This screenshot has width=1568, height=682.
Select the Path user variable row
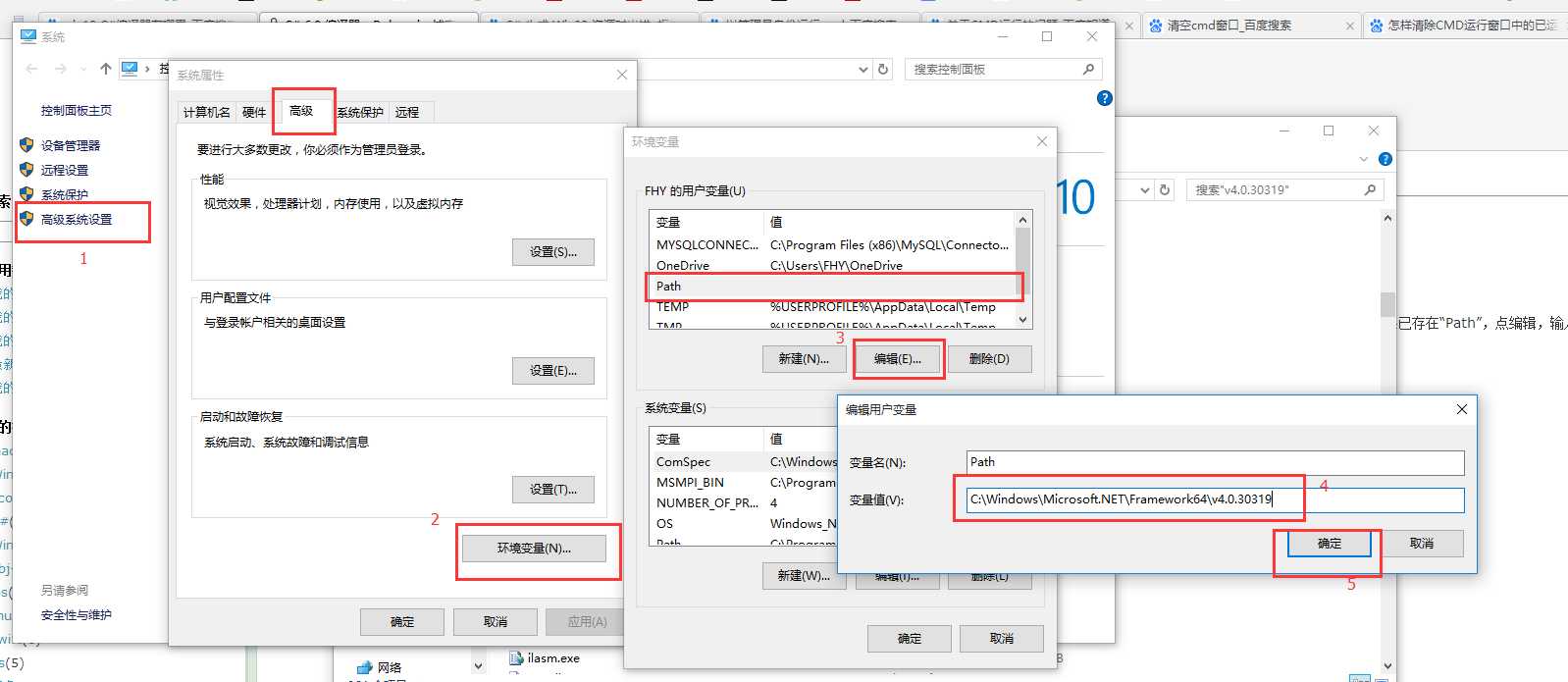pyautogui.click(x=832, y=287)
